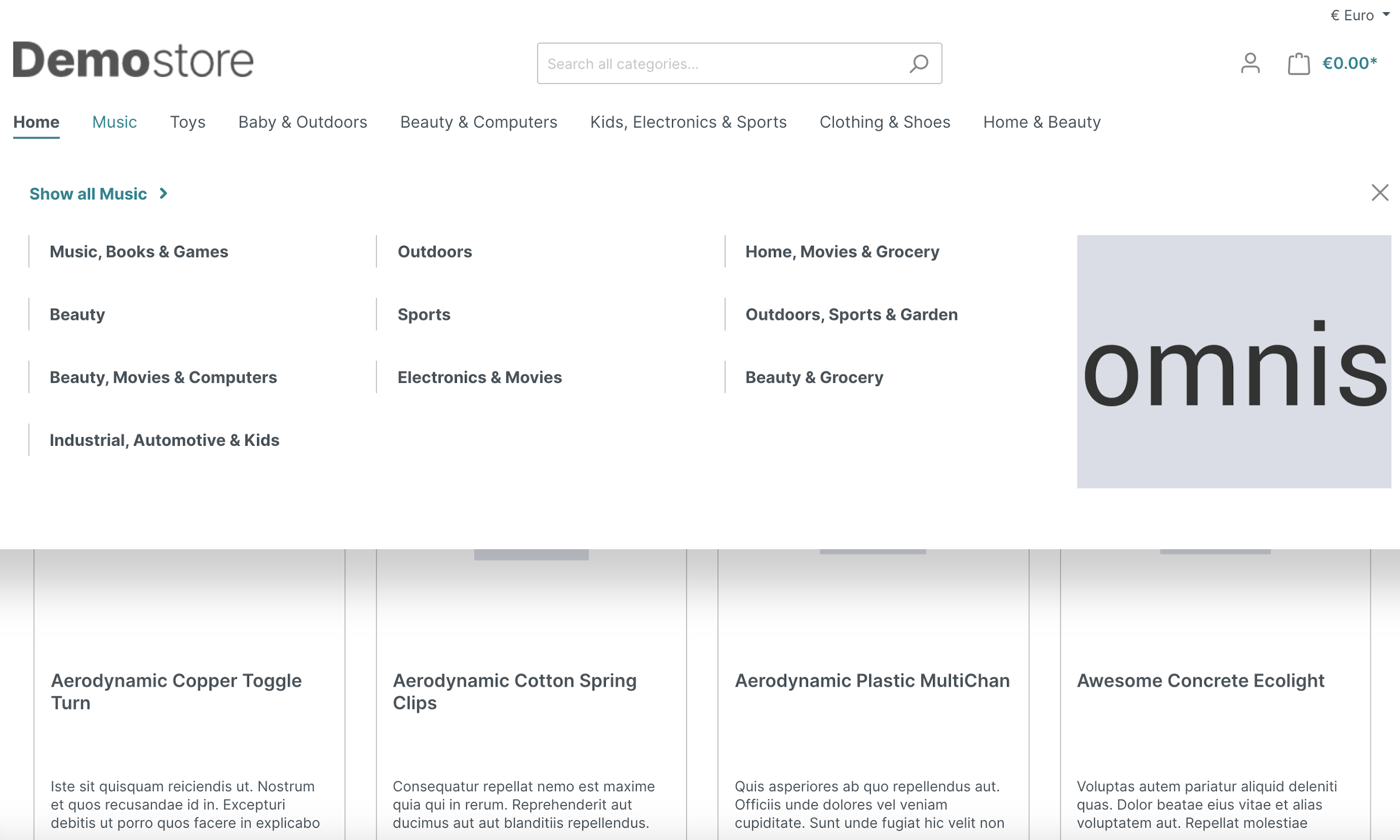The image size is (1400, 840).
Task: Expand the Kids, Electronics & Sports menu
Action: (688, 122)
